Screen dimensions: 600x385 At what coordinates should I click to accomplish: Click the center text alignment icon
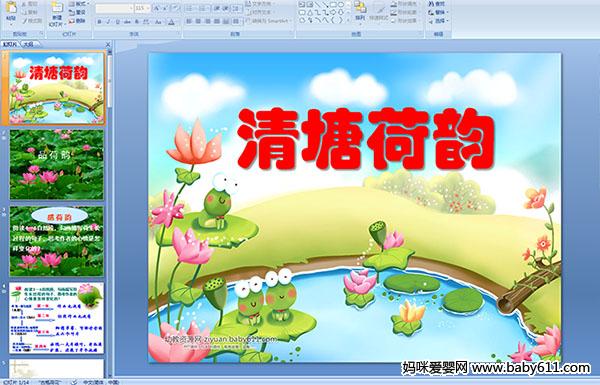pyautogui.click(x=198, y=21)
